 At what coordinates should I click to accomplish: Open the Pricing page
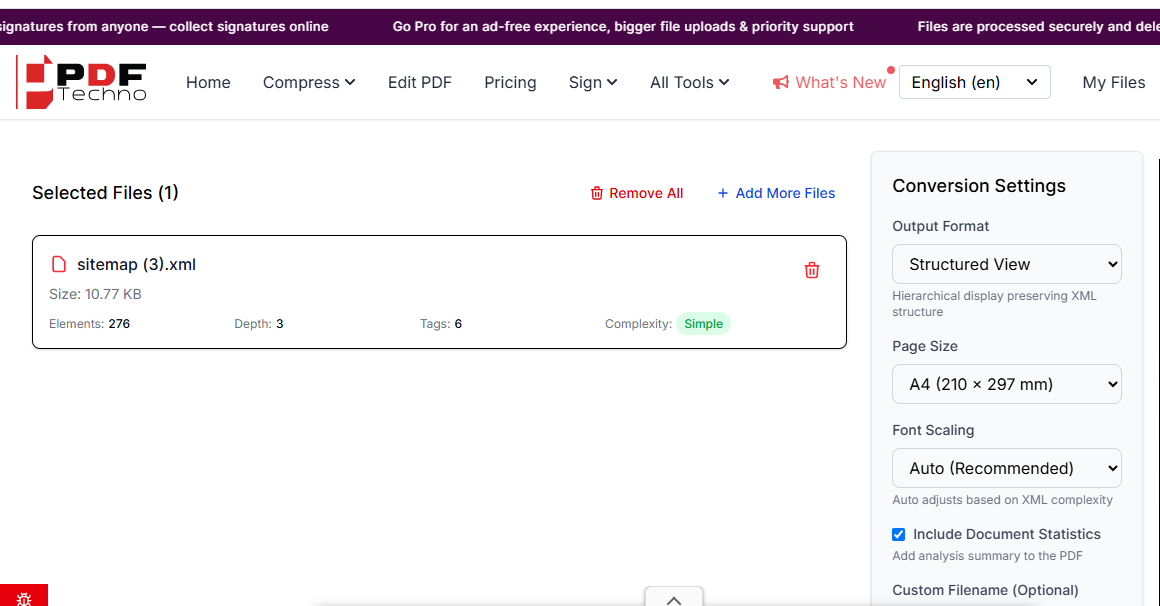[x=510, y=82]
